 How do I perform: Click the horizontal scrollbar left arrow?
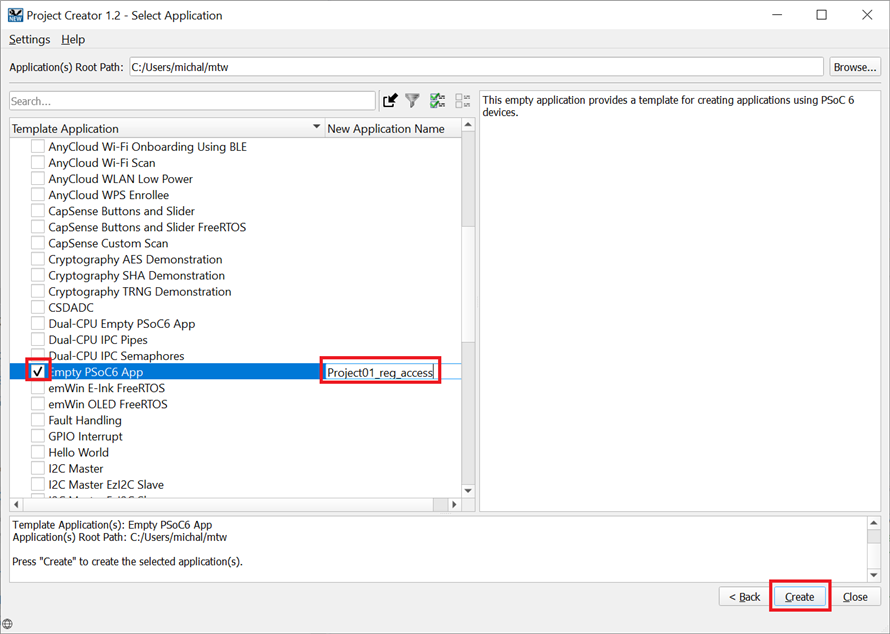[16, 505]
